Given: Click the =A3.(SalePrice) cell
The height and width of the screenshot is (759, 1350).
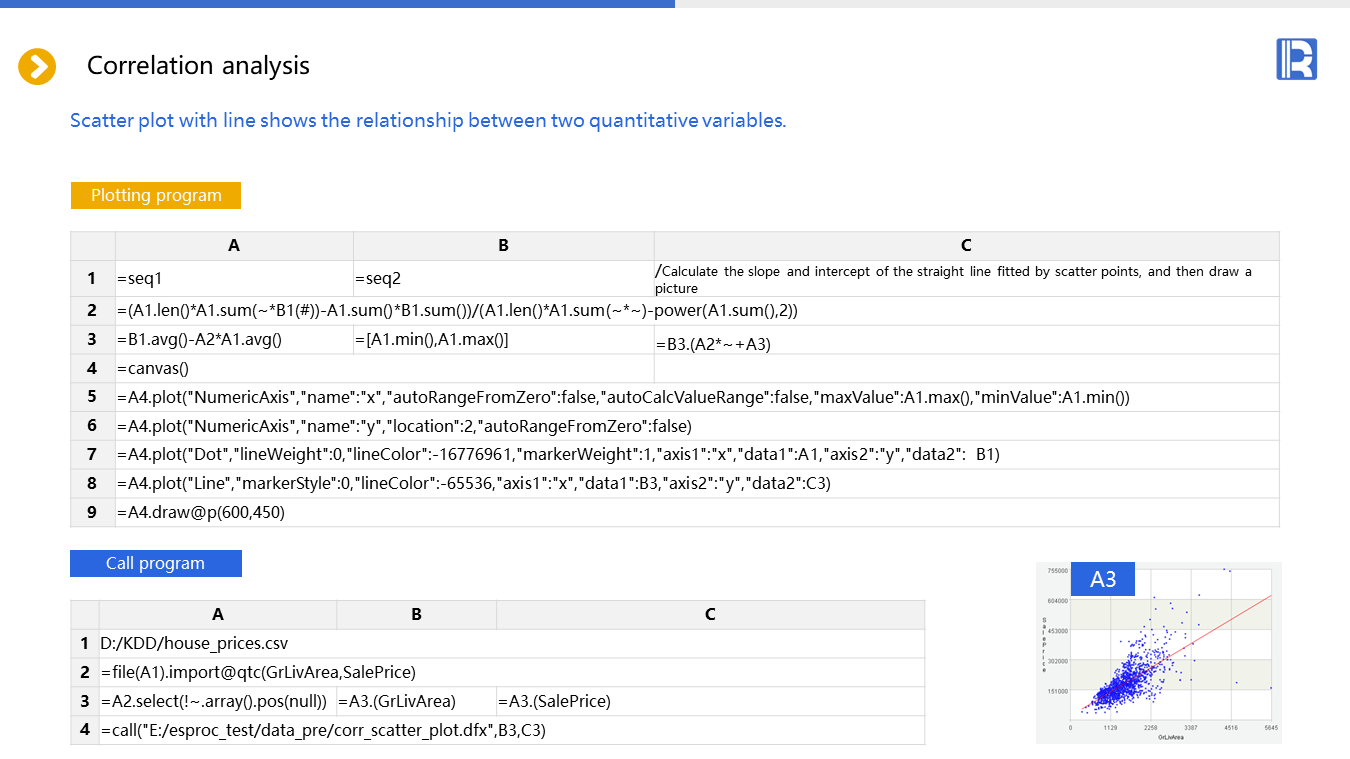Looking at the screenshot, I should point(709,701).
